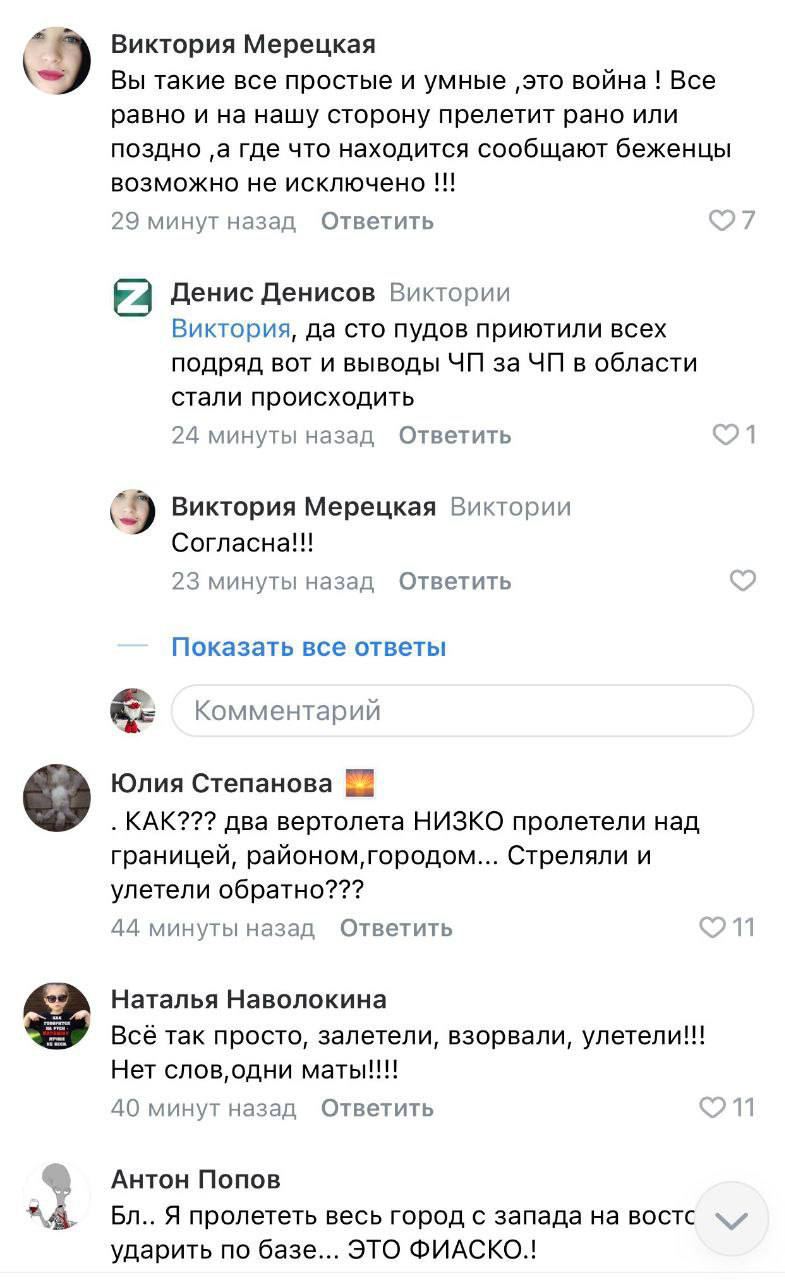Reply to Денис Денисов's comment
This screenshot has width=785, height=1280.
(455, 435)
